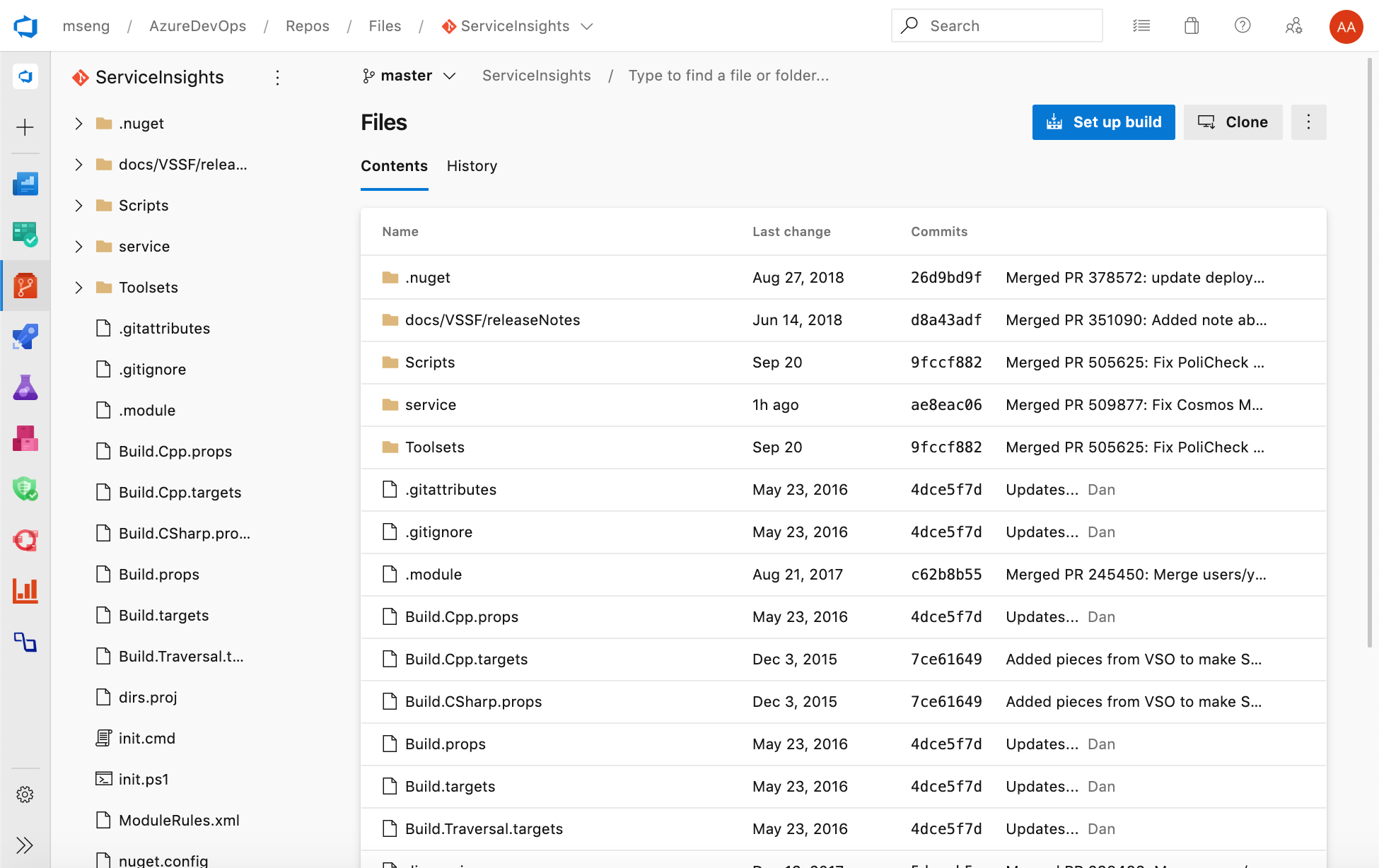Click the notifications bell icon
This screenshot has height=868, width=1379.
[x=1191, y=25]
